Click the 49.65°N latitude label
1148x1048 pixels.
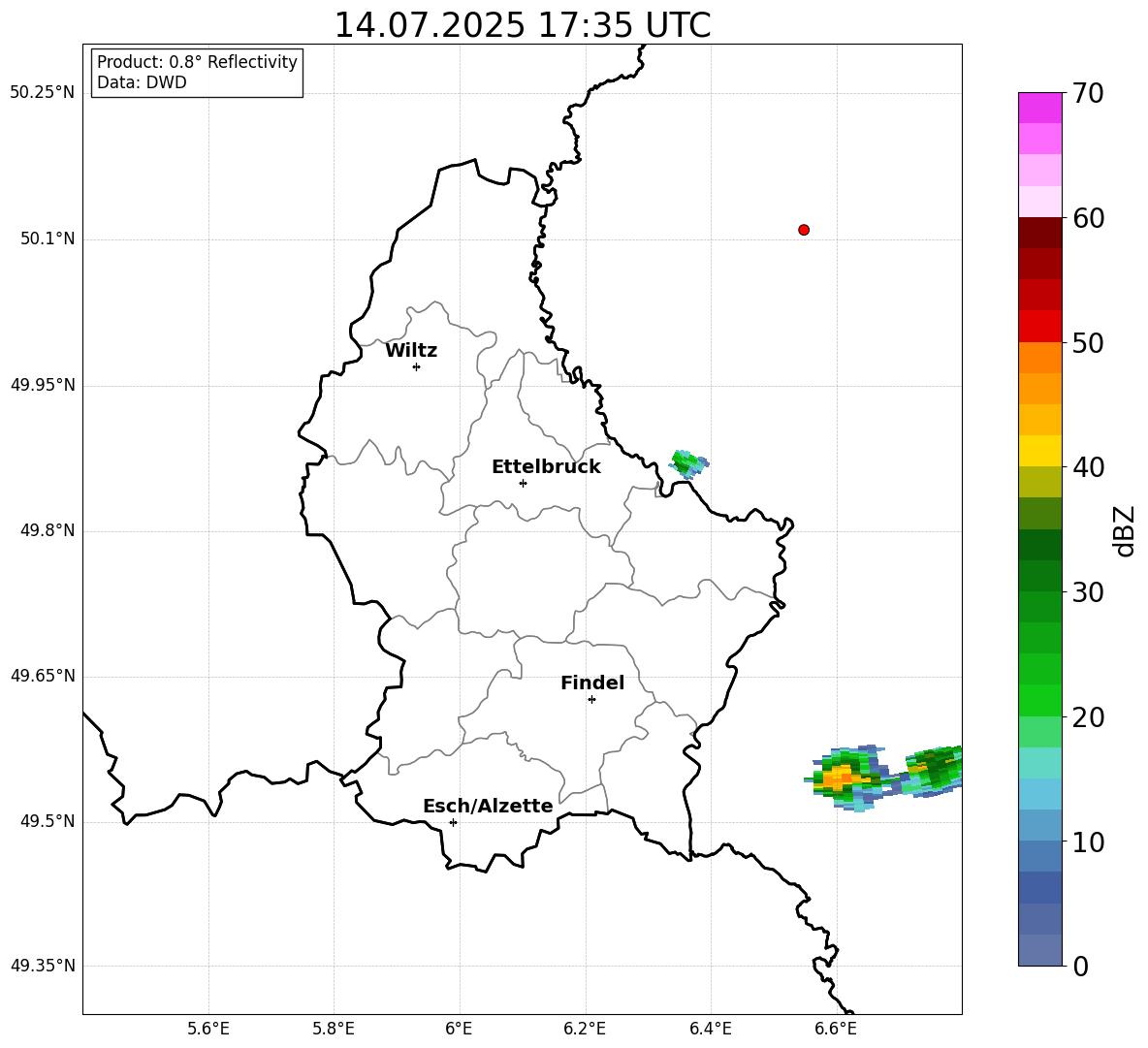click(43, 676)
